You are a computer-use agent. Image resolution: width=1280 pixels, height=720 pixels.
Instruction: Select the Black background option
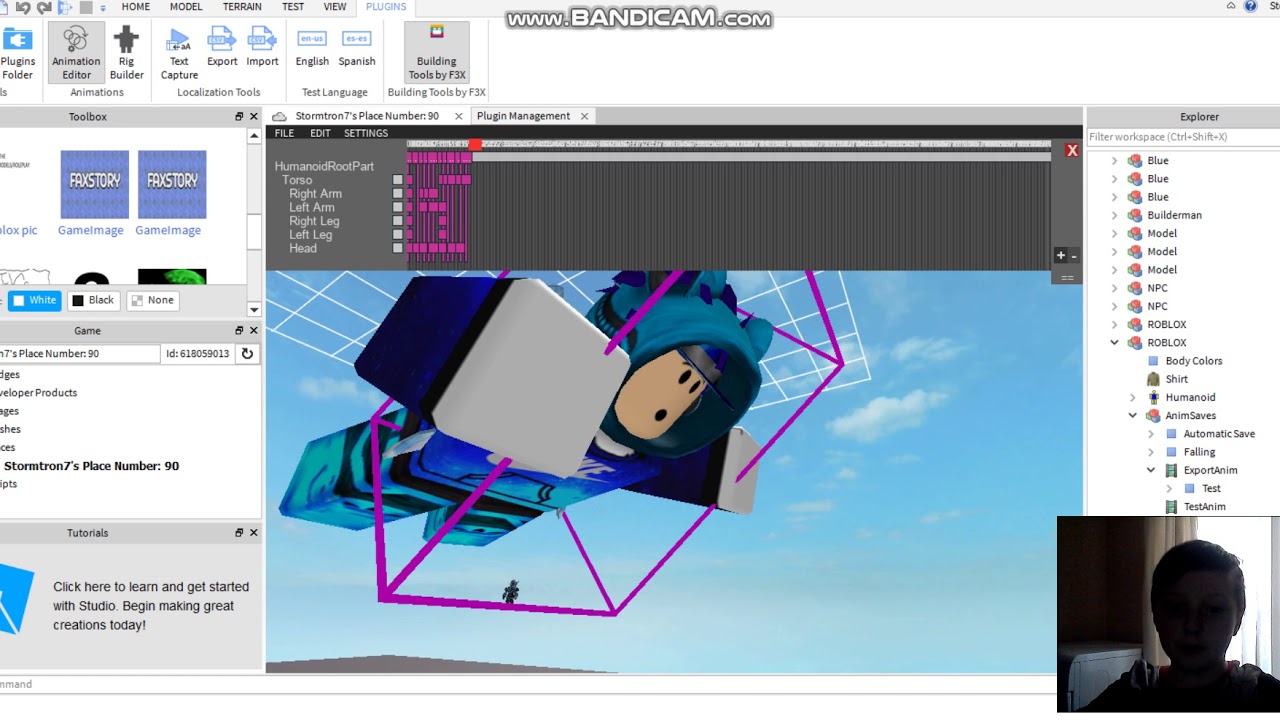pyautogui.click(x=93, y=300)
